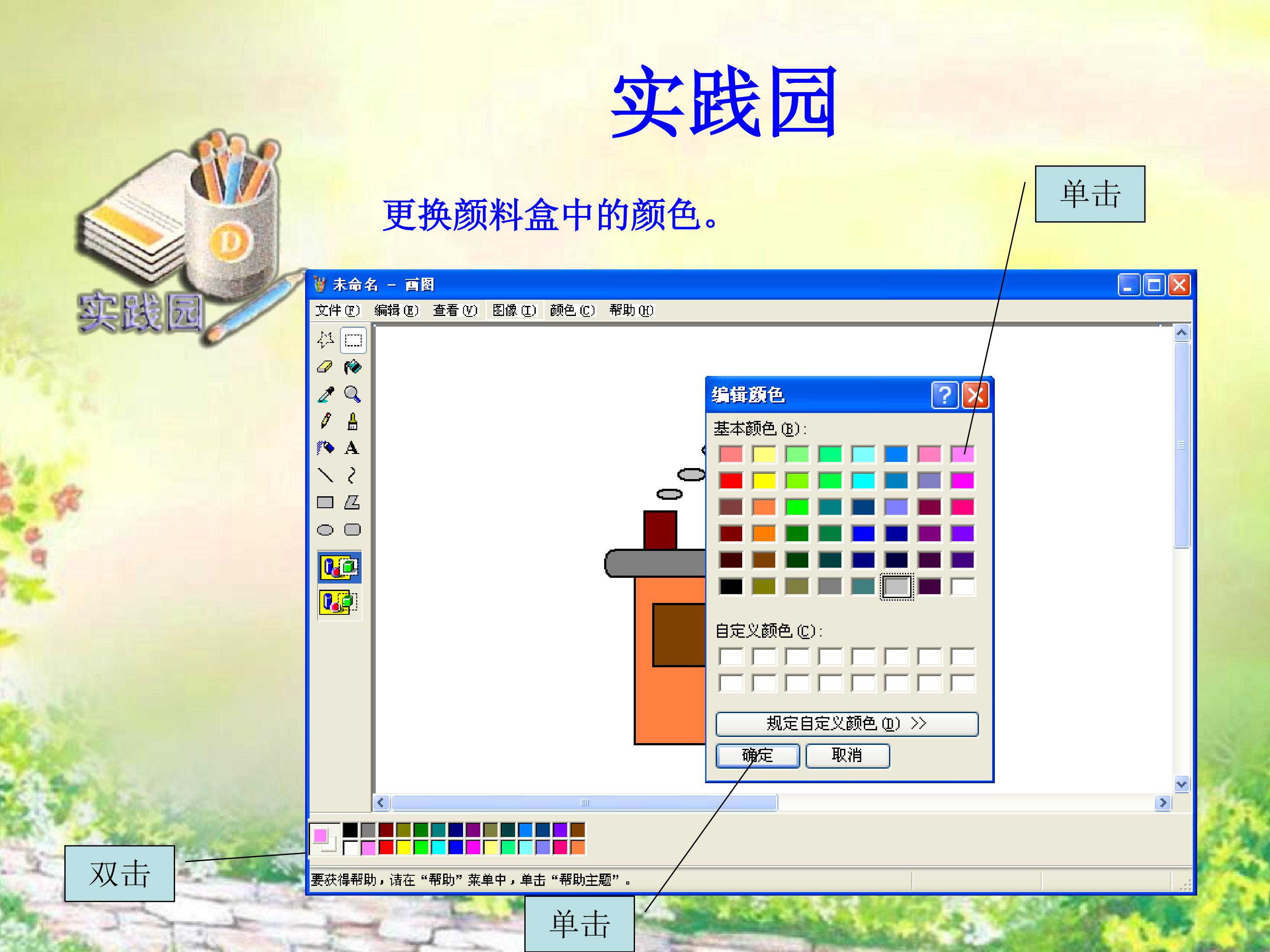Viewport: 1270px width, 952px height.
Task: Select the Airbrush spray tool
Action: (325, 448)
